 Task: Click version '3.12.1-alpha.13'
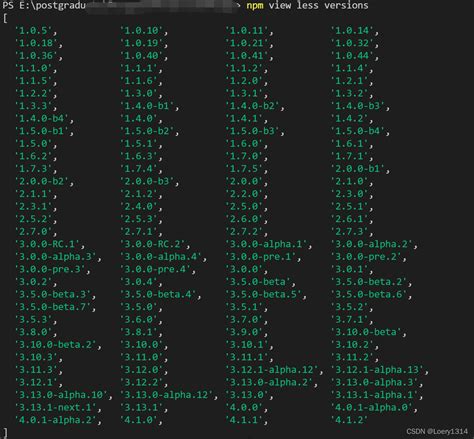[377, 370]
